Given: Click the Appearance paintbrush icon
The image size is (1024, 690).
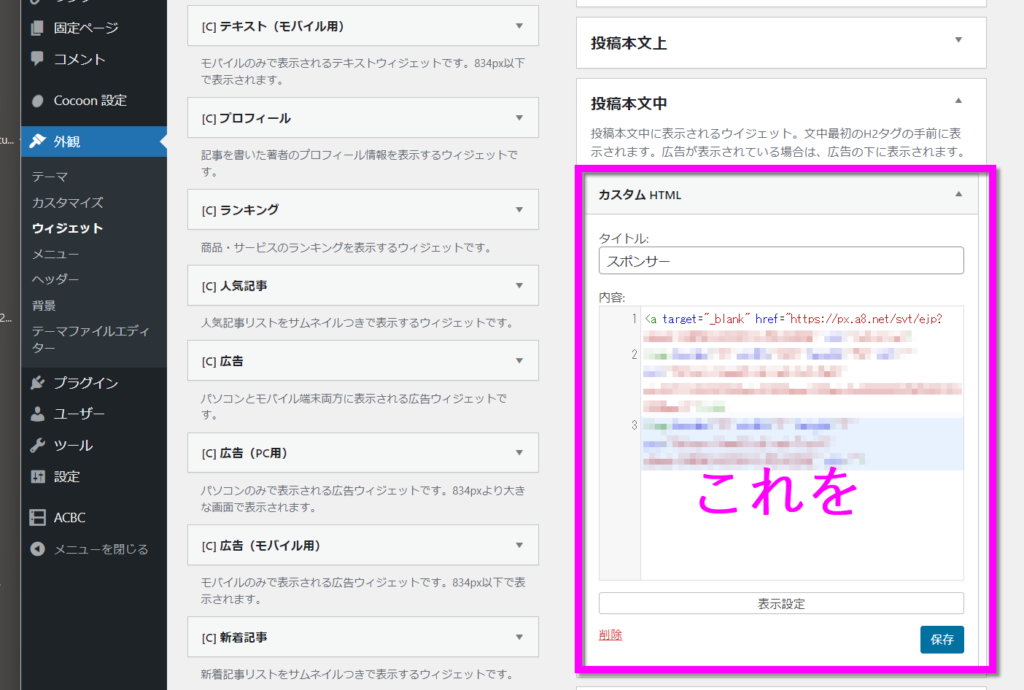Looking at the screenshot, I should coord(38,141).
